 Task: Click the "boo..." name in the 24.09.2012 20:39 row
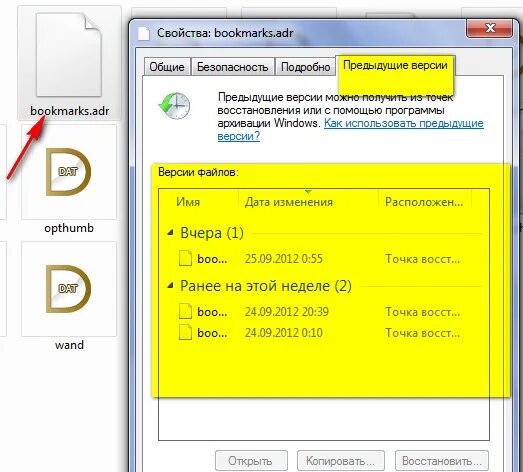(x=212, y=312)
